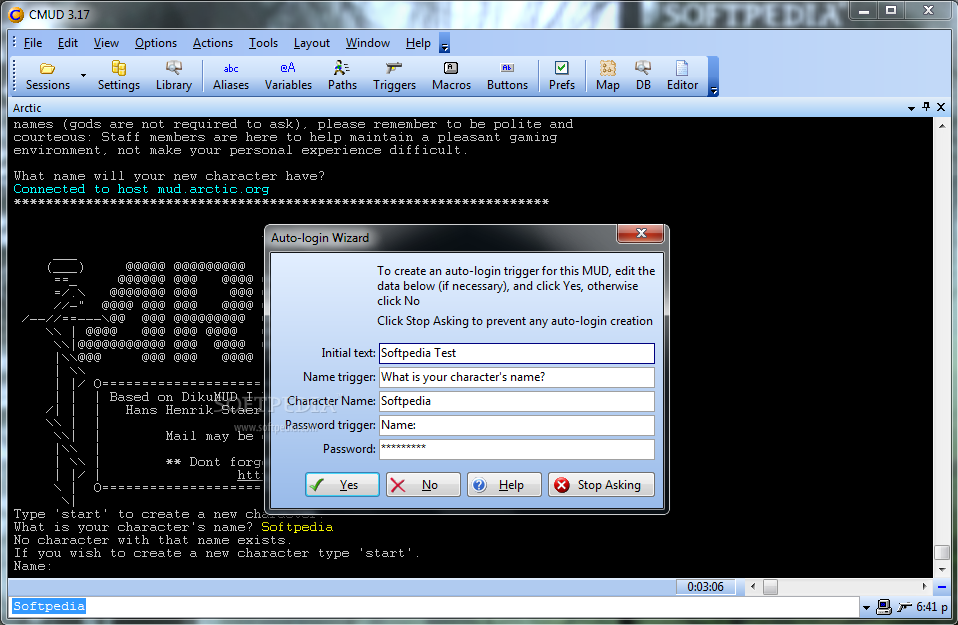Expand the toolbar overflow options arrow
The image size is (958, 625).
(x=713, y=76)
